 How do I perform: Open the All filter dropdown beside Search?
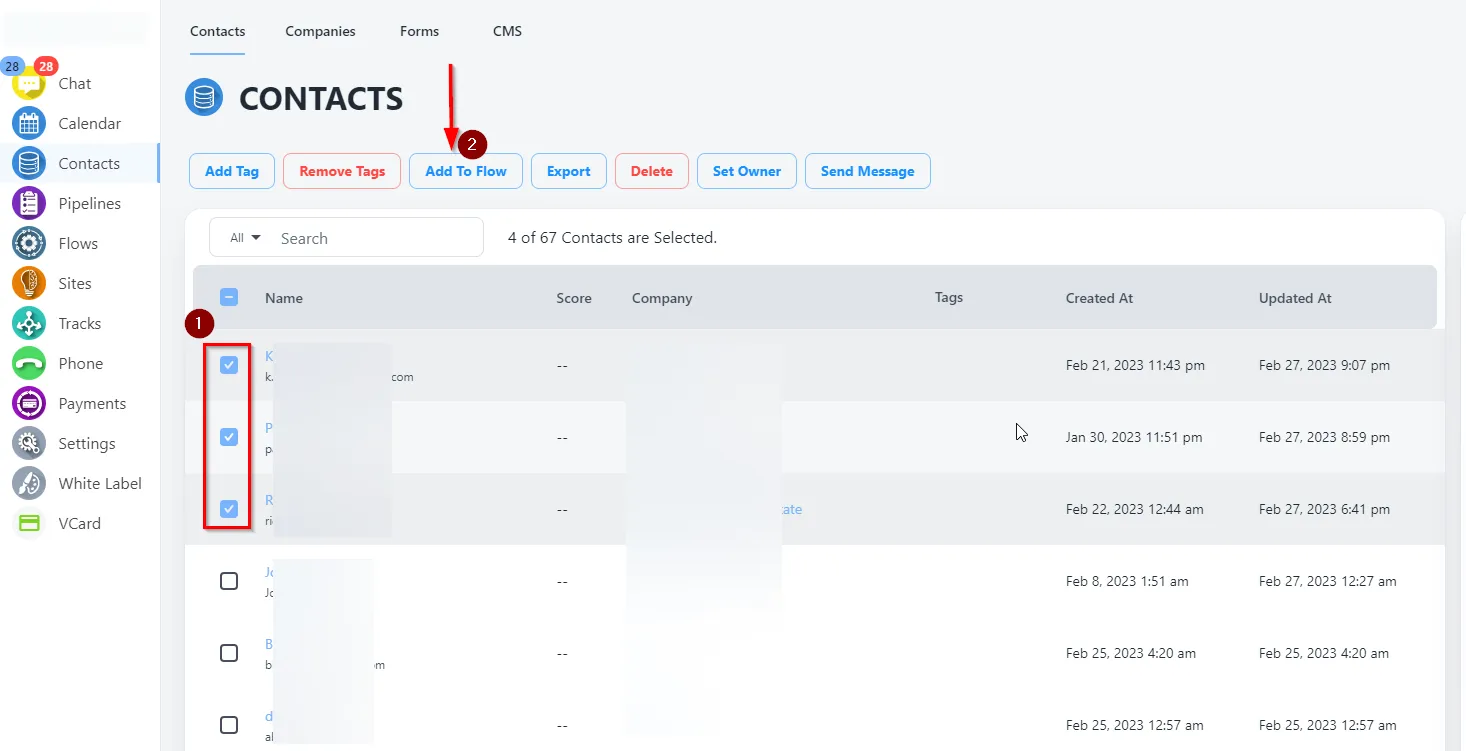click(245, 238)
